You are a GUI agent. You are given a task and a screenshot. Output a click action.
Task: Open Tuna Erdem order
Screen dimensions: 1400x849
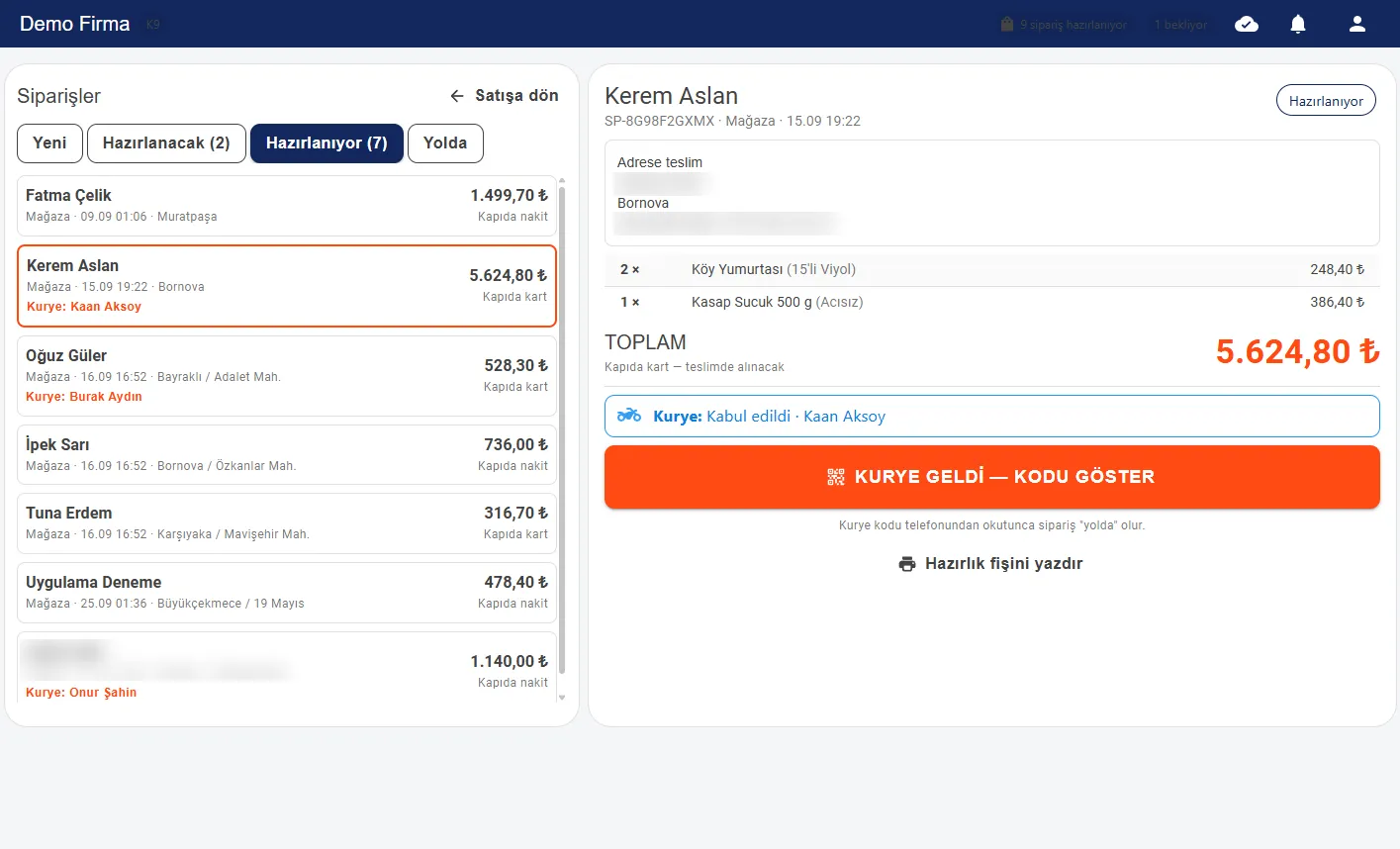(287, 523)
